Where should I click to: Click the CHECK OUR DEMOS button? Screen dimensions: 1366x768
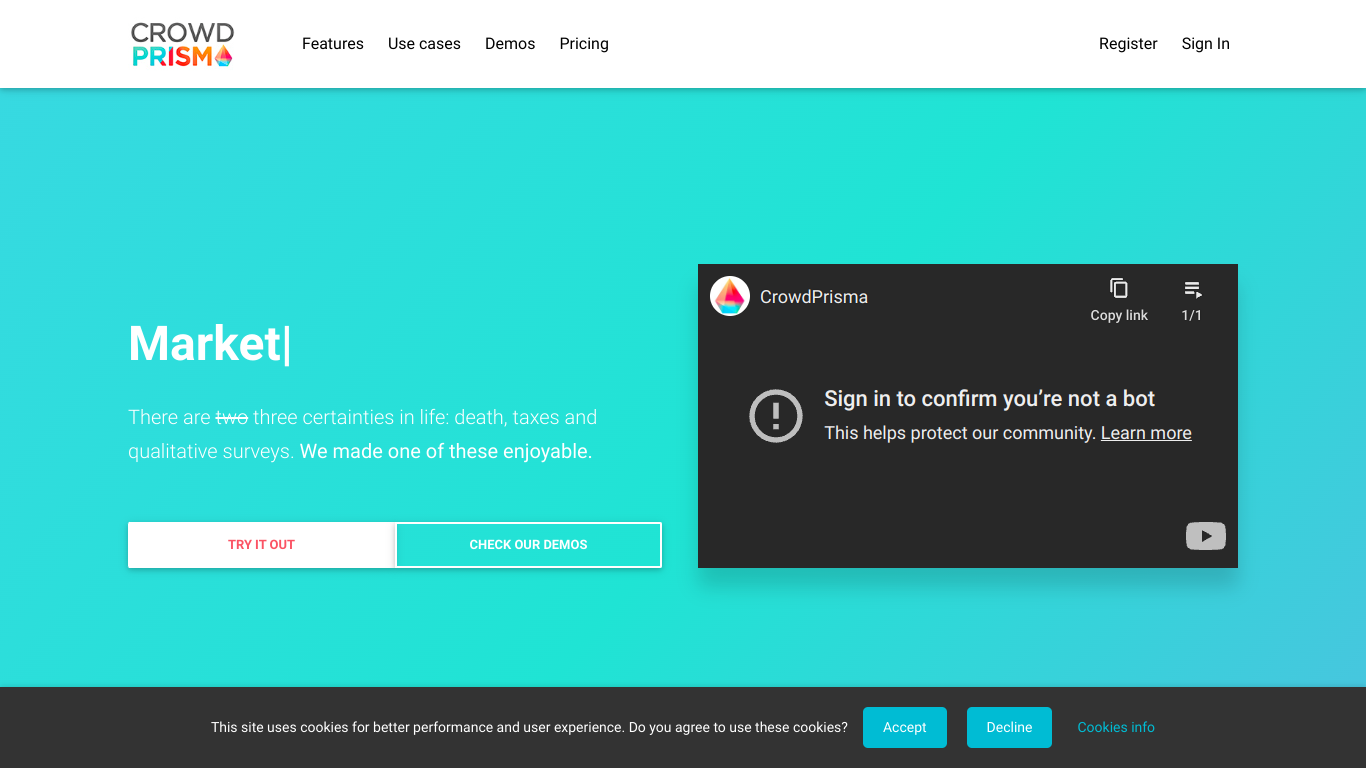[x=529, y=545]
